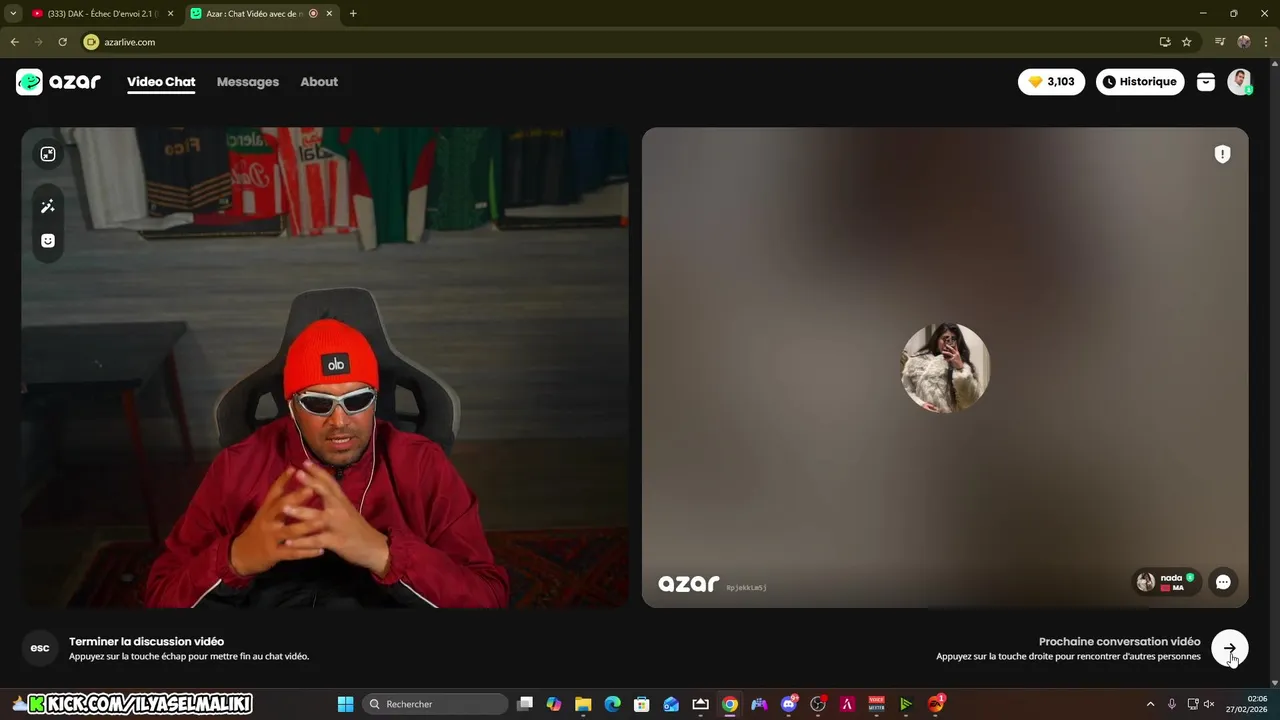Open nada's profile badge
1280x720 pixels.
click(x=1166, y=582)
